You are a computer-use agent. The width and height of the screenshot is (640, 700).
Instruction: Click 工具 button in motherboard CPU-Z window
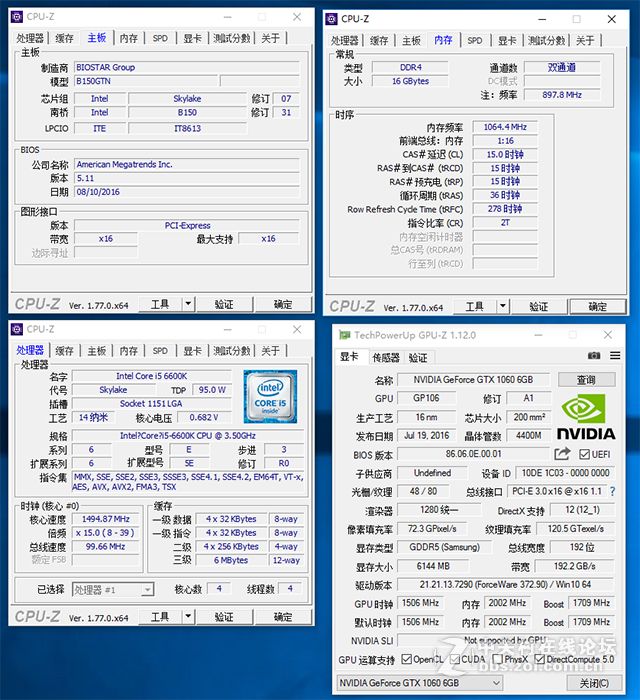160,304
